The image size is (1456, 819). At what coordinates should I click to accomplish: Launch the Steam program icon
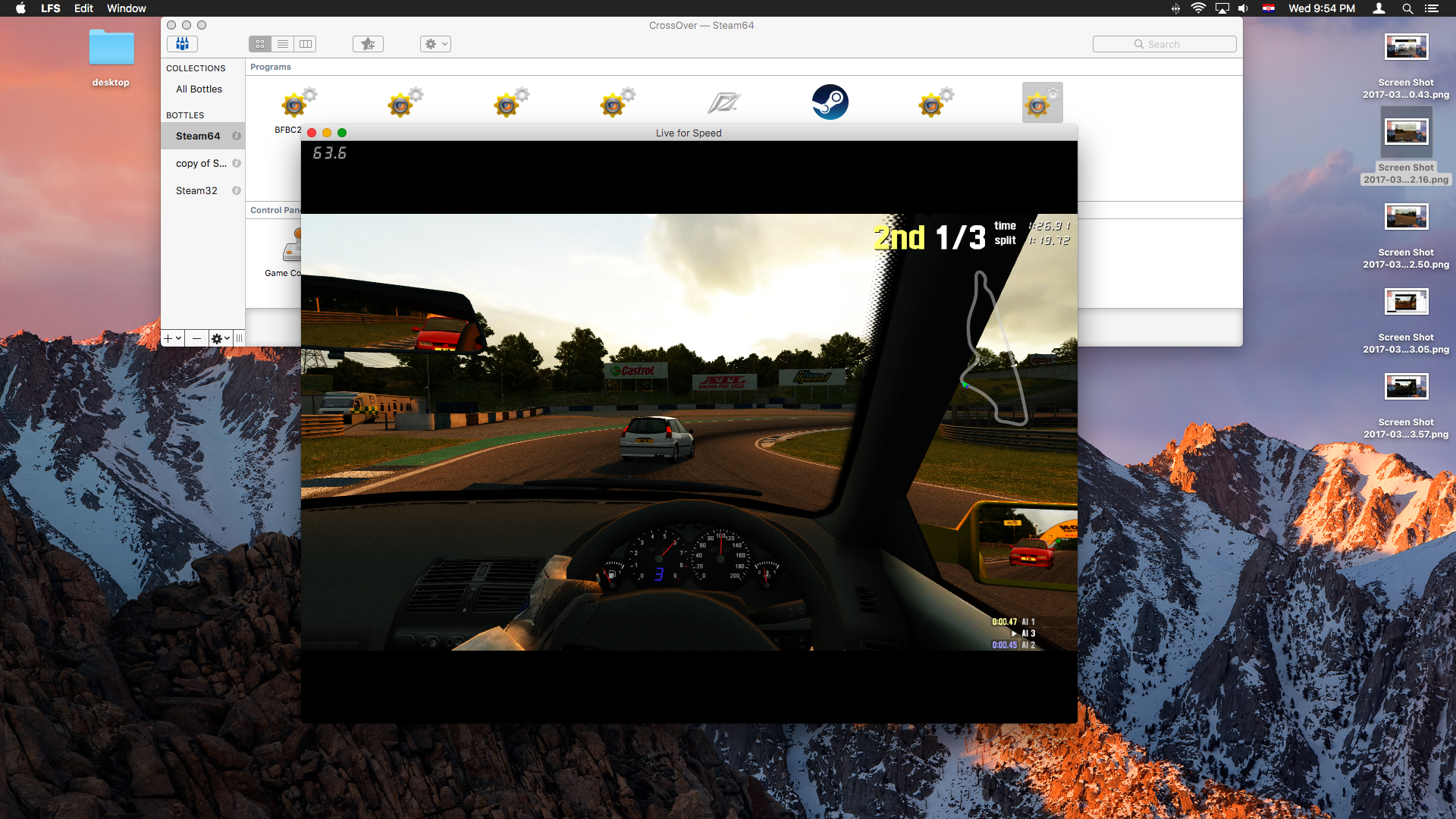coord(830,102)
